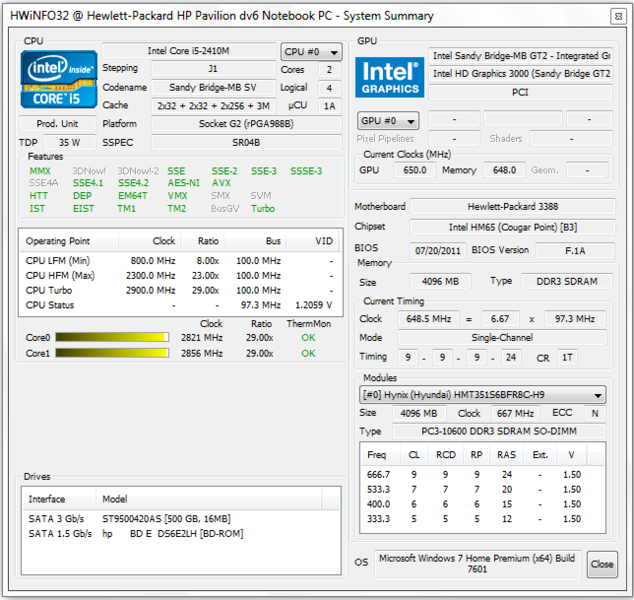Click the F.1A BIOS version field
The height and width of the screenshot is (600, 634).
(x=575, y=251)
